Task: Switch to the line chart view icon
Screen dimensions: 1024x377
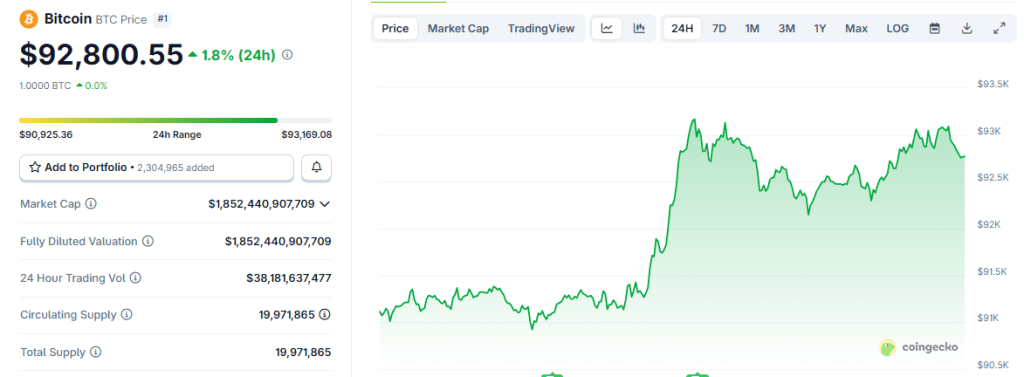Action: (x=607, y=29)
